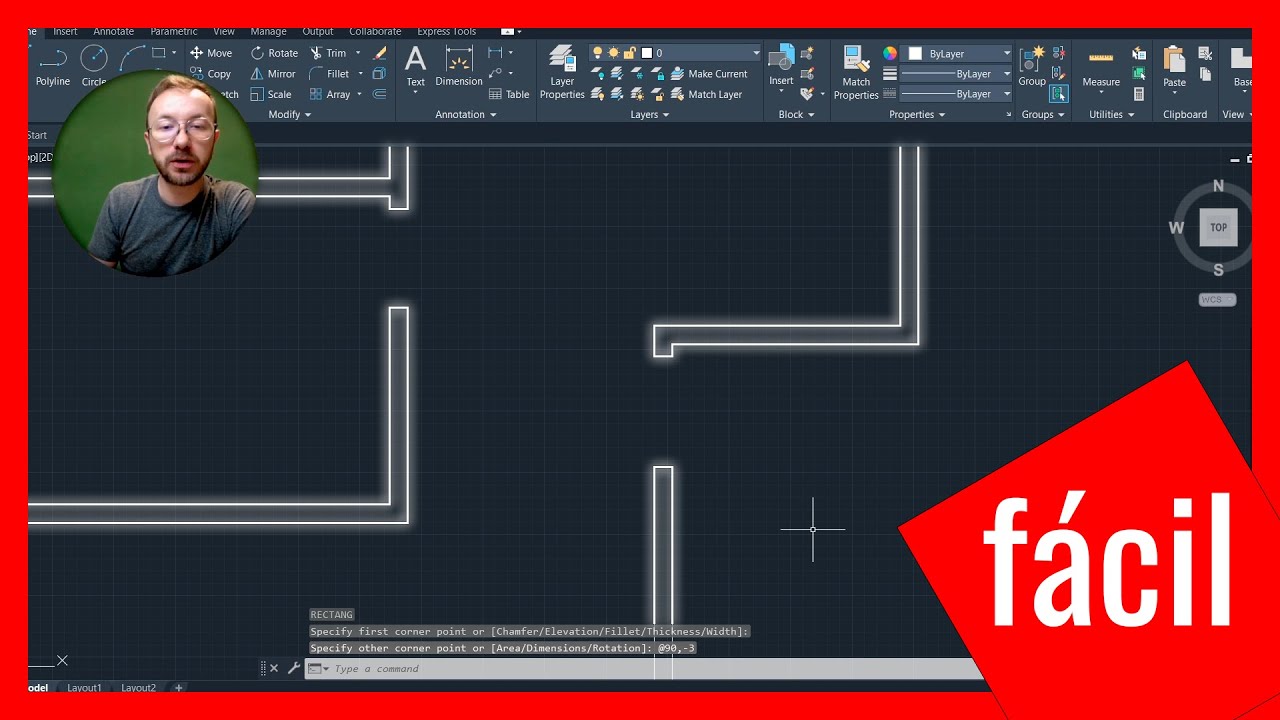1280x720 pixels.
Task: Open the ByLayer object color dropdown
Action: click(957, 53)
